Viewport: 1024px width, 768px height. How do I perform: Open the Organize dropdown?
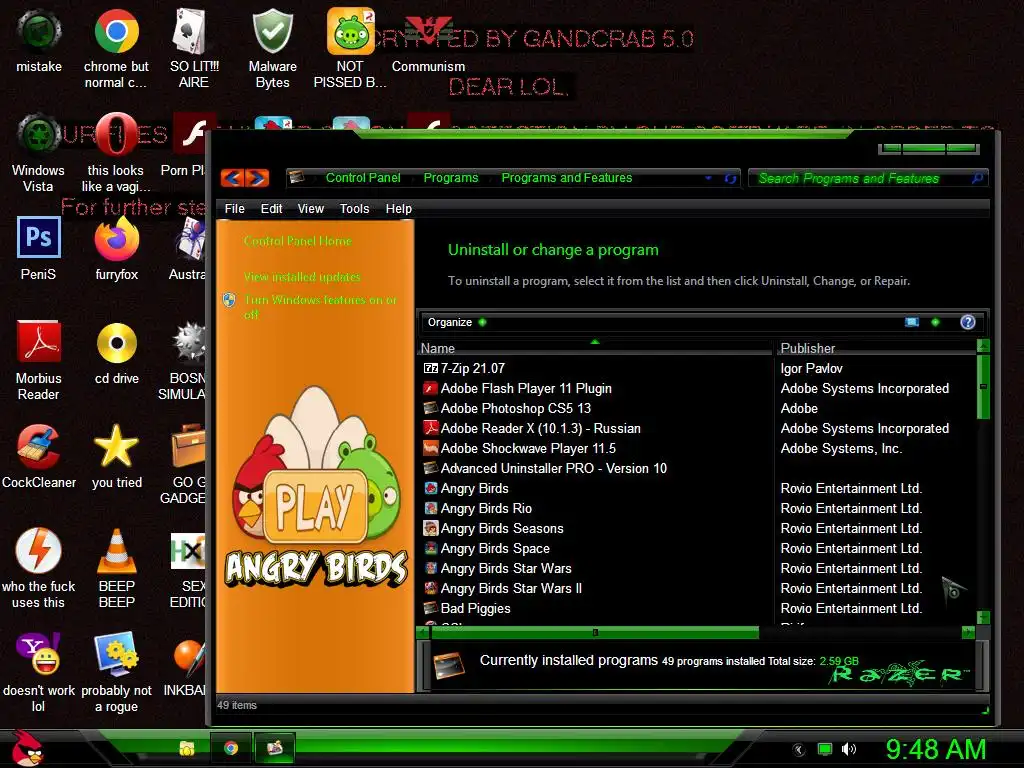pyautogui.click(x=456, y=322)
